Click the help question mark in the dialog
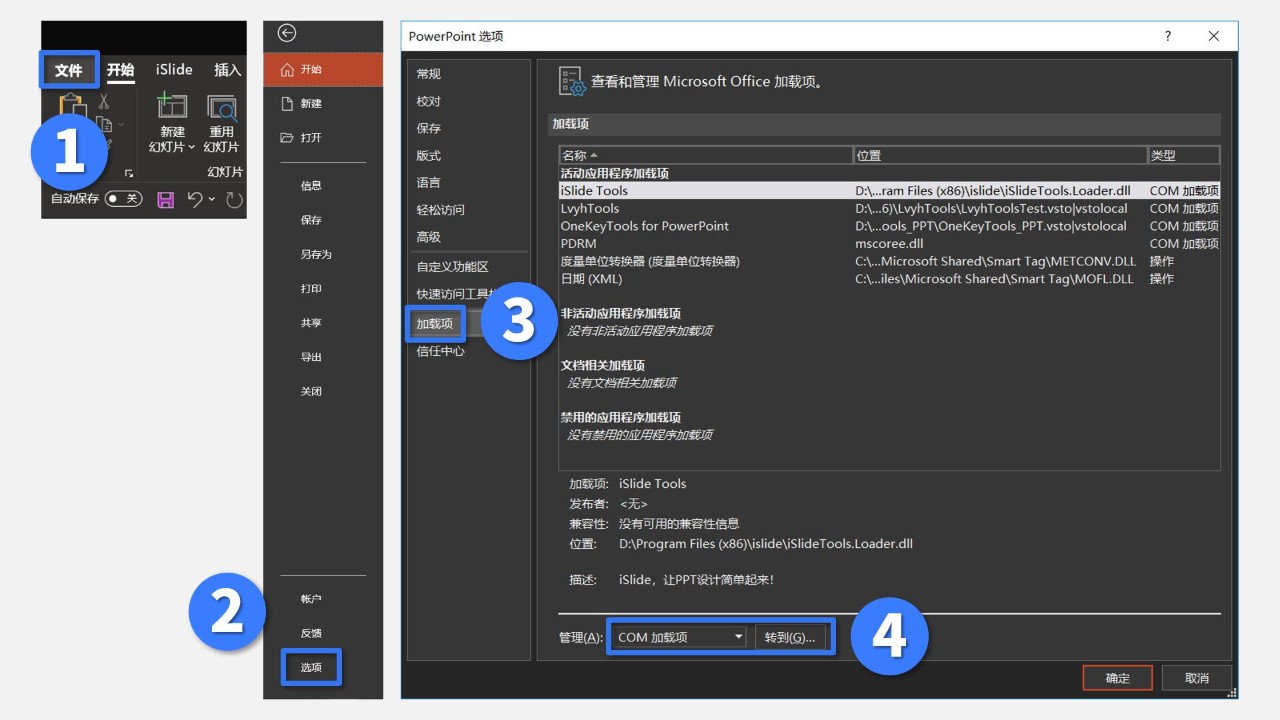 1167,36
